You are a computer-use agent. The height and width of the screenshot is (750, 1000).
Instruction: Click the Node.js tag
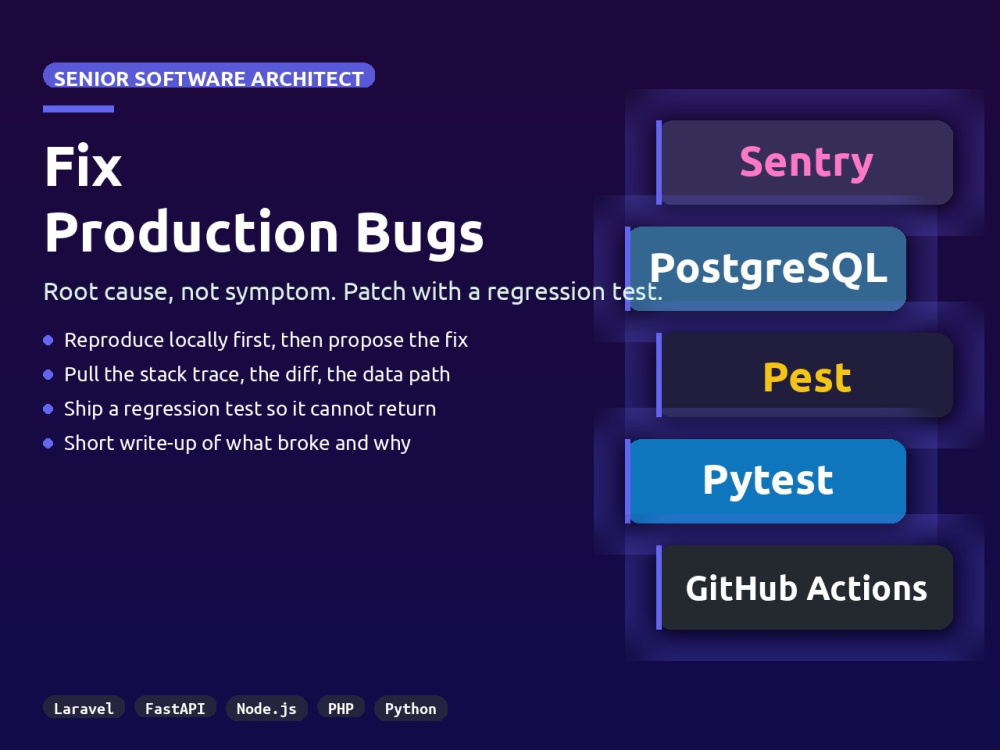coord(267,709)
